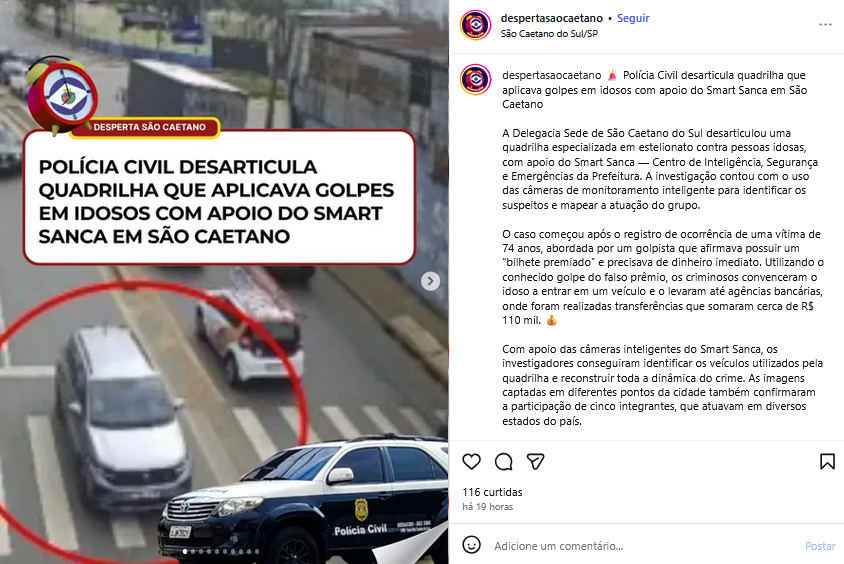844x564 pixels.
Task: Click the header profile avatar
Action: 475,25
